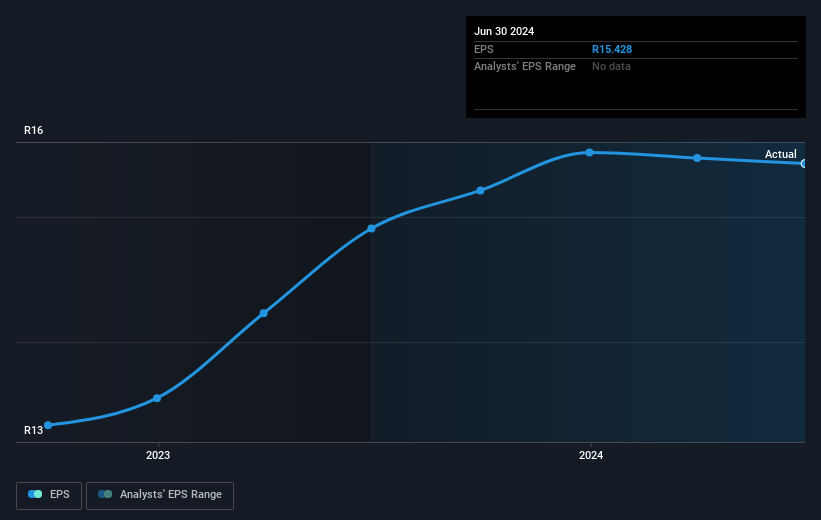821x520 pixels.
Task: Click the fifth EPS data point between the shaded region's start and the peak
Action: coord(481,191)
